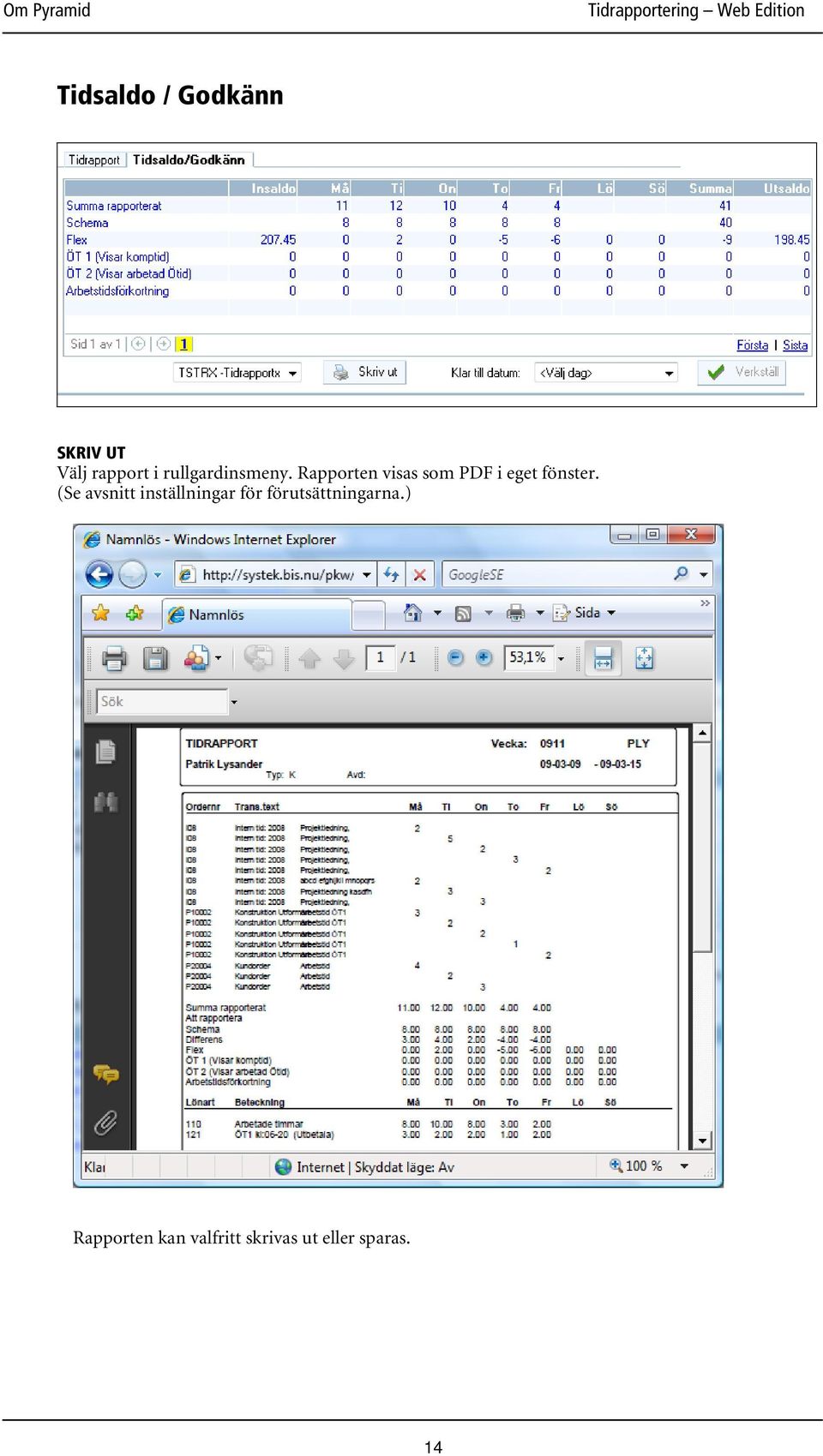Click the second pagination arrow icon before page 1
Screen dimensions: 823x1456
pyautogui.click(x=163, y=344)
